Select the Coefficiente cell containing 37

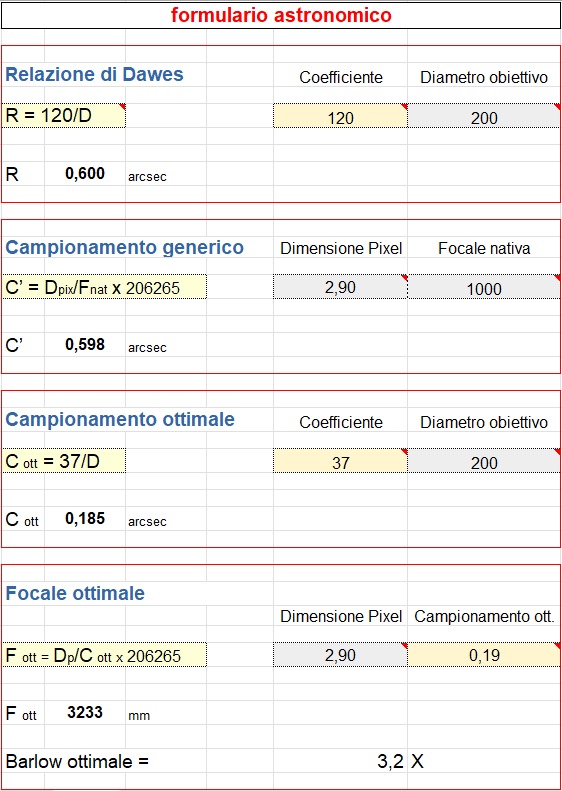(341, 461)
